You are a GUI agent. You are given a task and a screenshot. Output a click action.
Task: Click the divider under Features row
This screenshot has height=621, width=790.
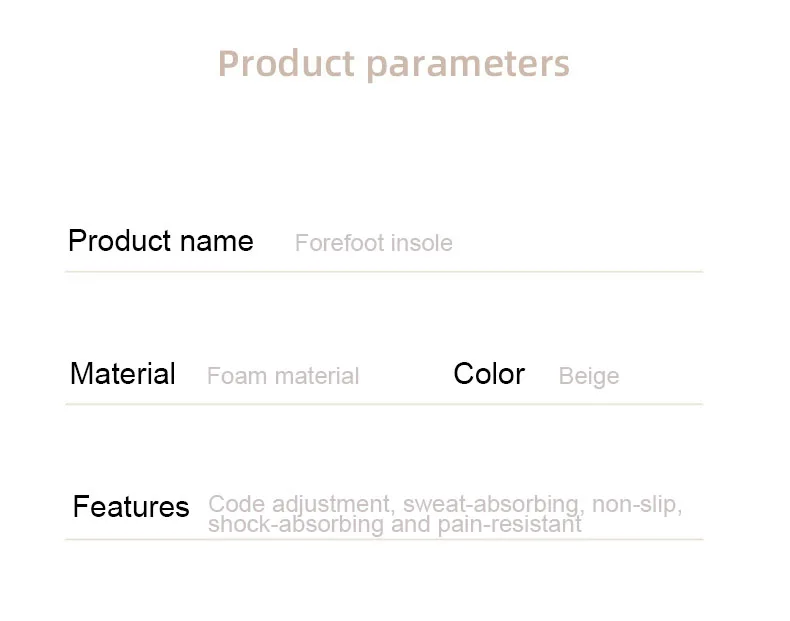(x=384, y=539)
